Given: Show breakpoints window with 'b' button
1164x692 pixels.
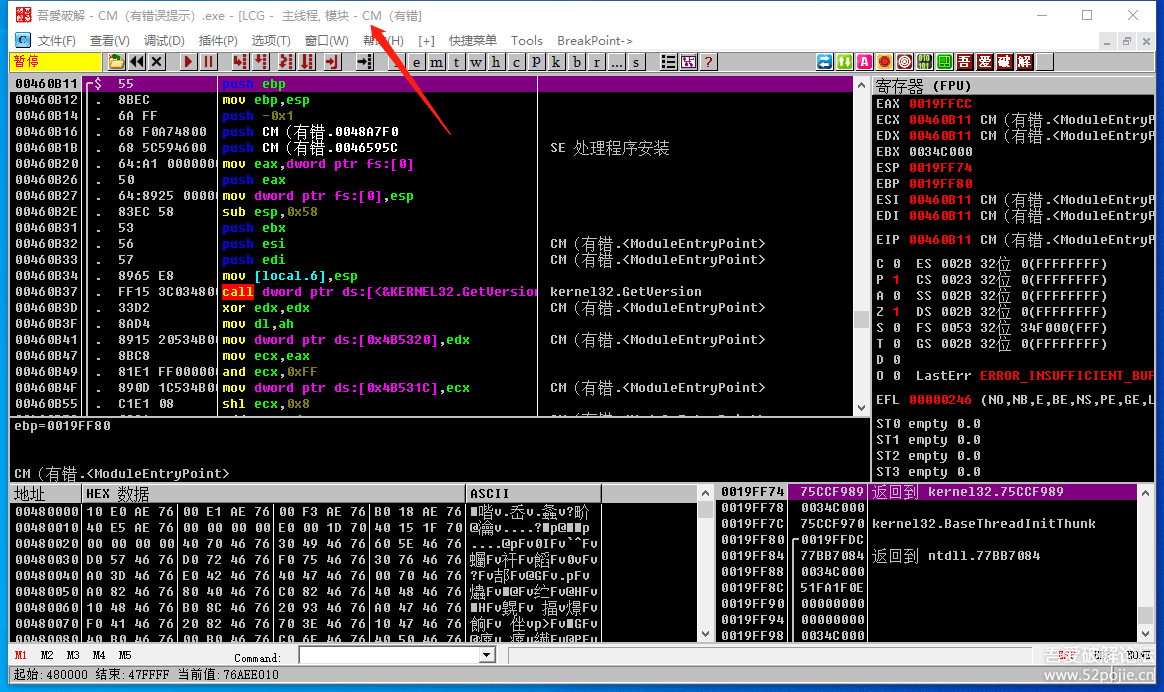Looking at the screenshot, I should (577, 62).
